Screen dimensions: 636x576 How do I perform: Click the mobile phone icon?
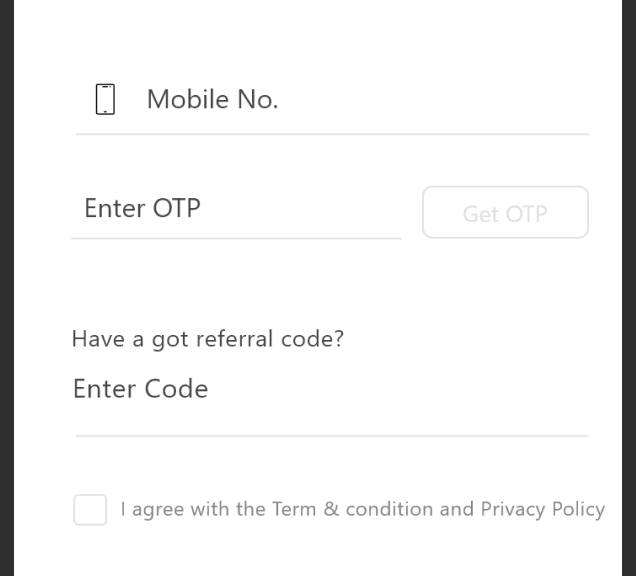tap(105, 99)
